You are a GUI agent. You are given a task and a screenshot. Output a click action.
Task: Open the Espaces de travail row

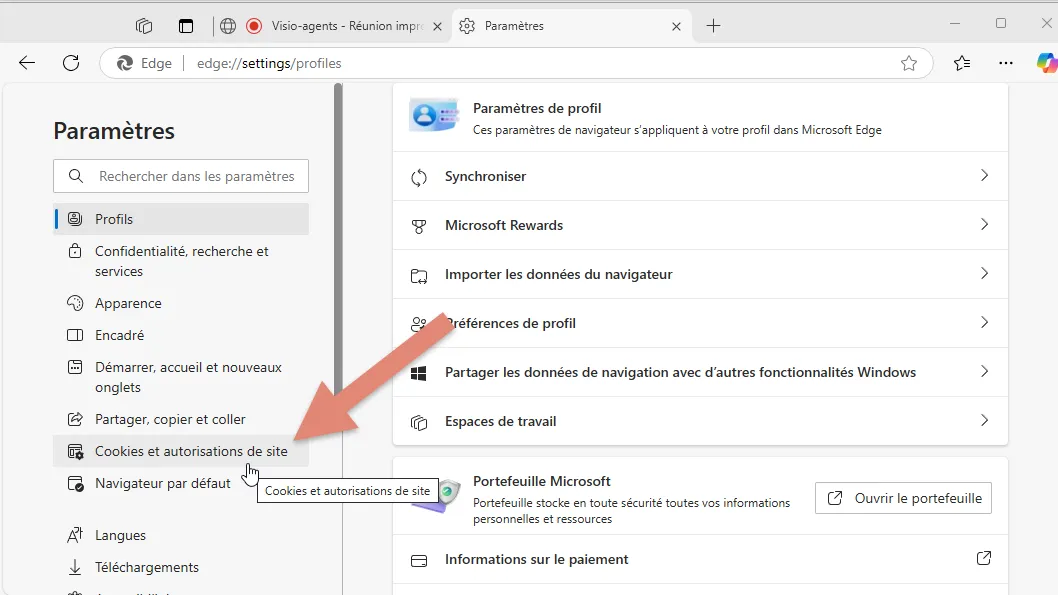pos(700,422)
